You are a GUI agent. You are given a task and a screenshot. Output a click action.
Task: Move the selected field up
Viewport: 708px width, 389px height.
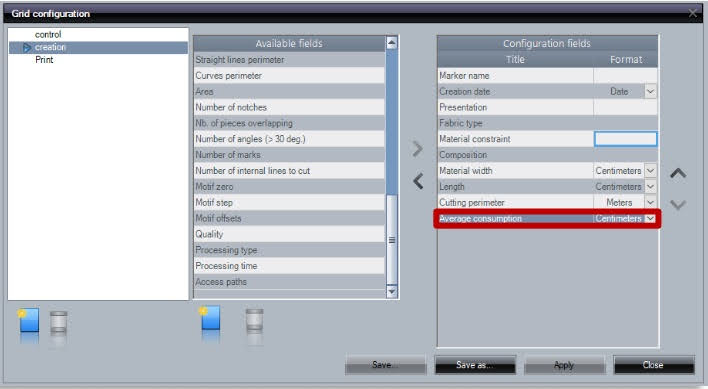678,173
